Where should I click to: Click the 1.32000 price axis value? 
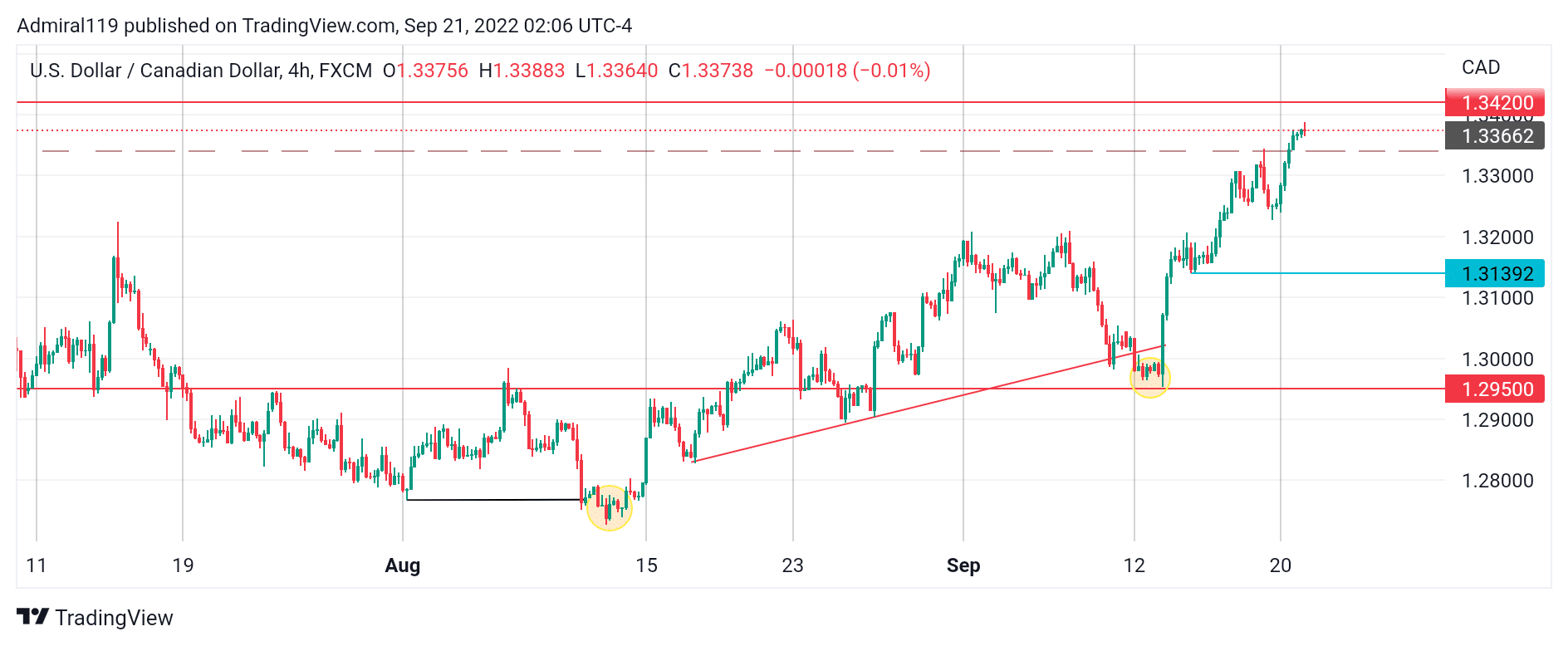pyautogui.click(x=1497, y=237)
